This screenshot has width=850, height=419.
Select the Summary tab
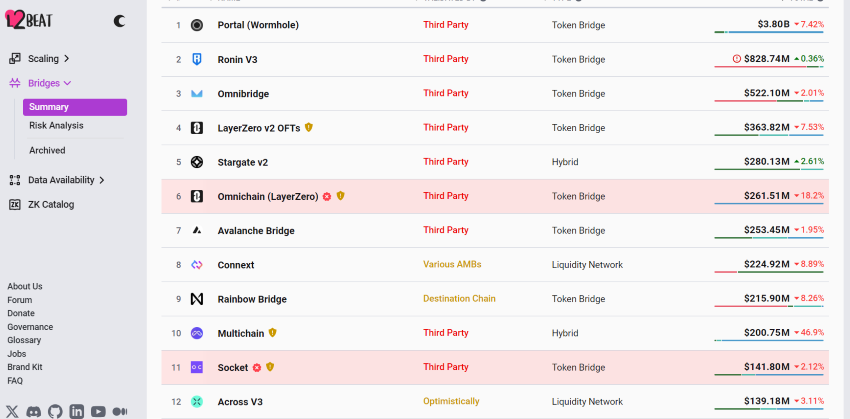coord(75,107)
